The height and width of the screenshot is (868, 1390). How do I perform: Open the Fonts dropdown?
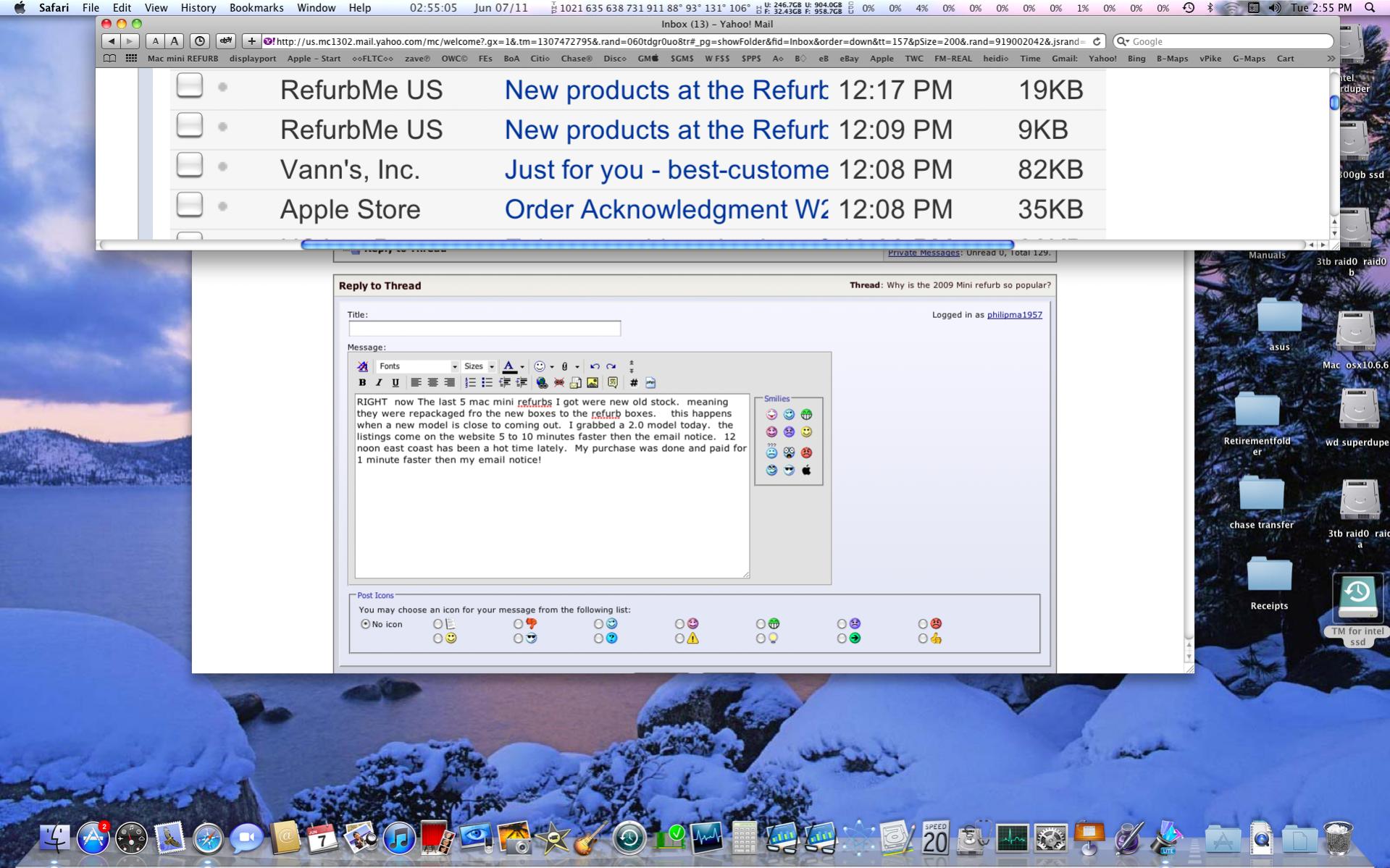pos(418,366)
